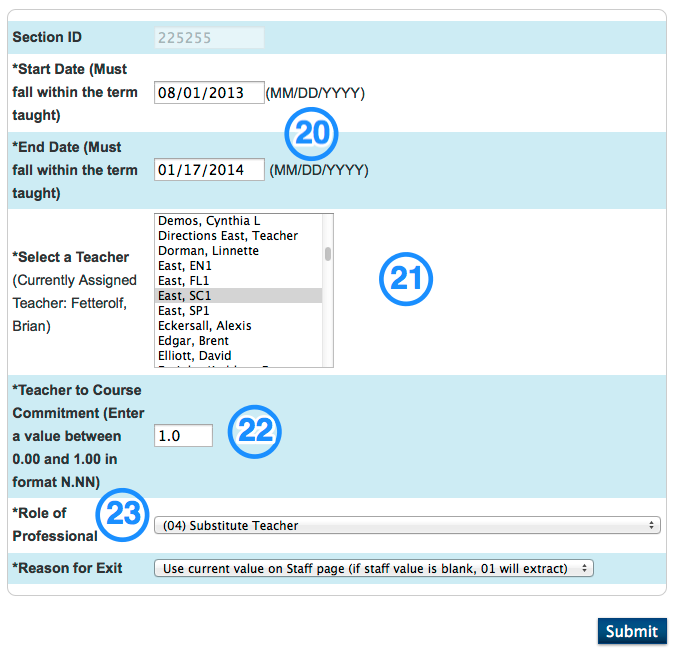Select Directions East, Teacher from list
Image resolution: width=679 pixels, height=653 pixels.
point(228,236)
